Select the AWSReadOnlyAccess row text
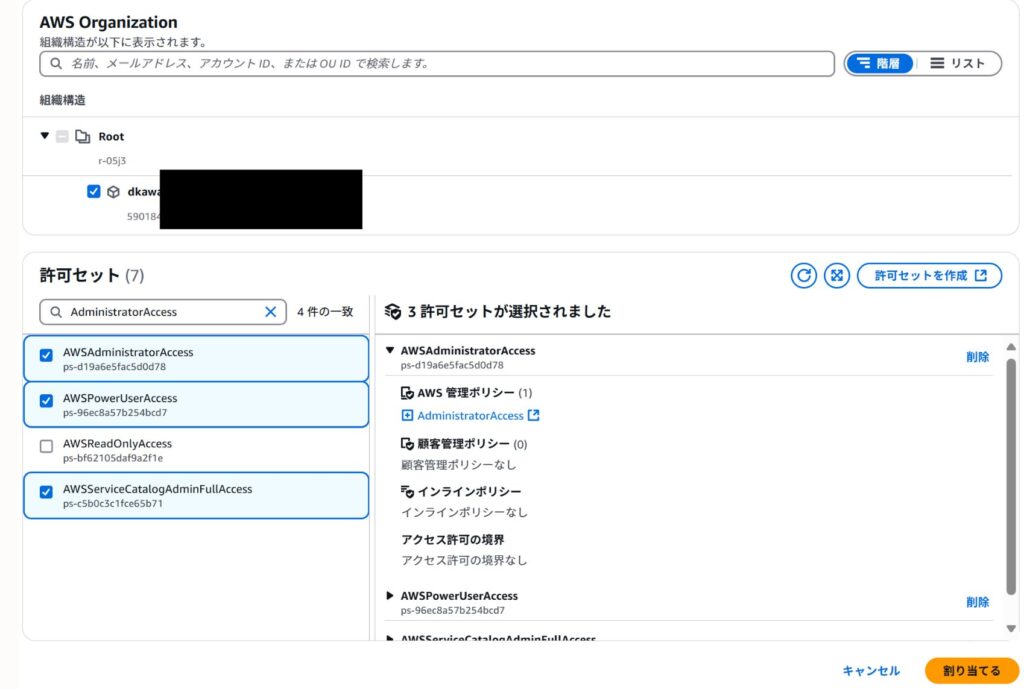The width and height of the screenshot is (1024, 689). pos(117,443)
